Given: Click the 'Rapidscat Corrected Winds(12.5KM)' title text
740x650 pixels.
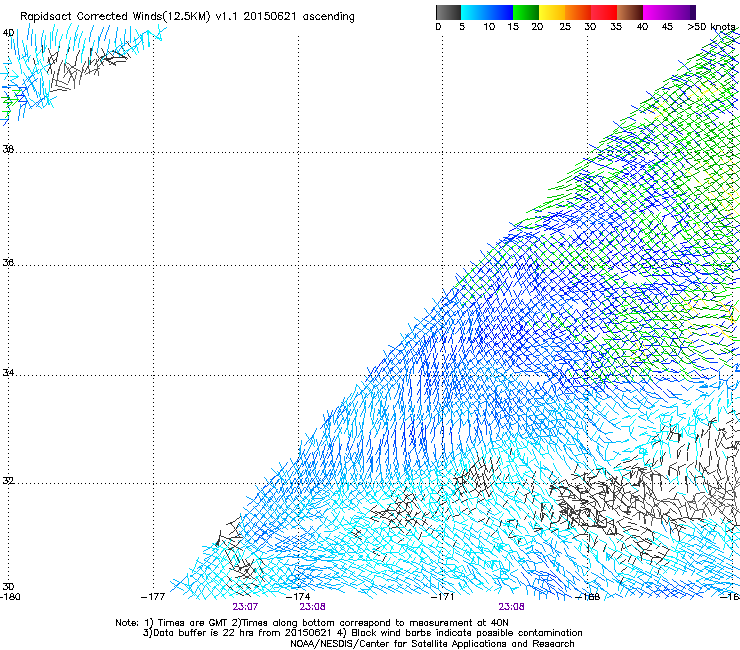Looking at the screenshot, I should point(115,17).
